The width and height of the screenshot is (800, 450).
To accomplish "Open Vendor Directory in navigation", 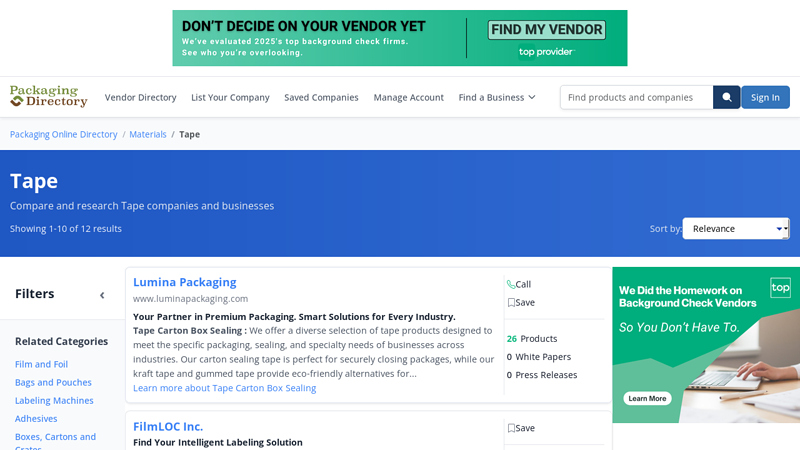I will tap(140, 97).
